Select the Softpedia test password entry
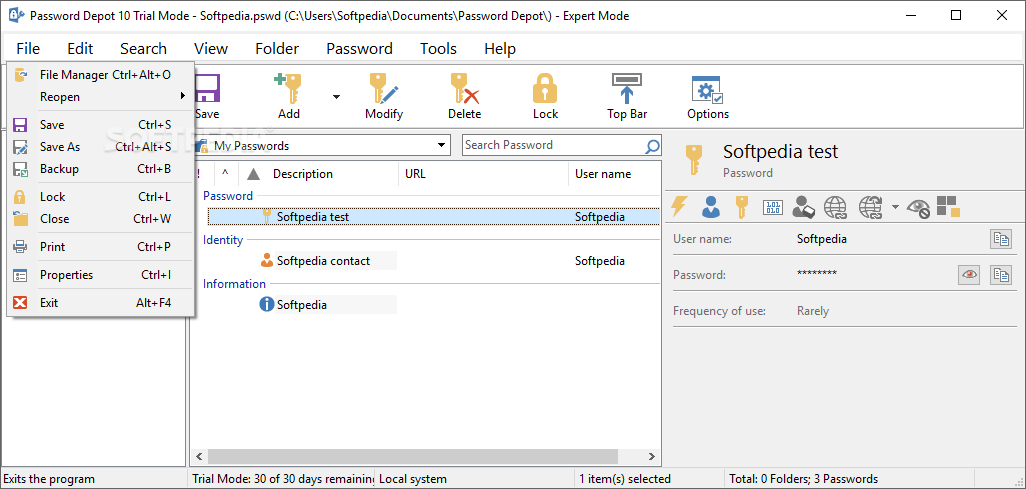Screen dimensions: 1026x489 [x=433, y=217]
